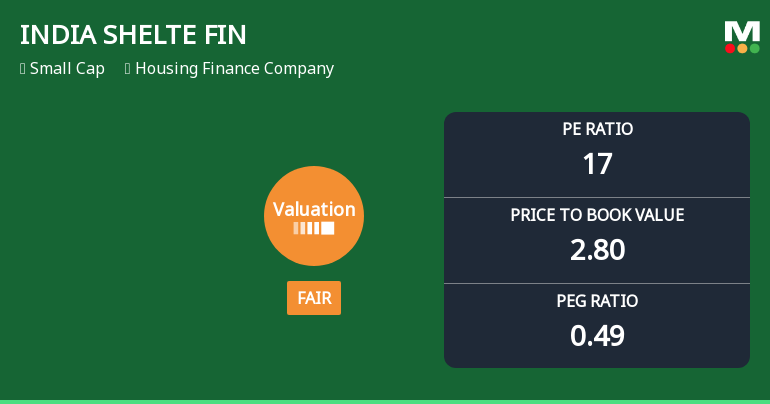Click the icon before Housing Finance Company

point(128,69)
